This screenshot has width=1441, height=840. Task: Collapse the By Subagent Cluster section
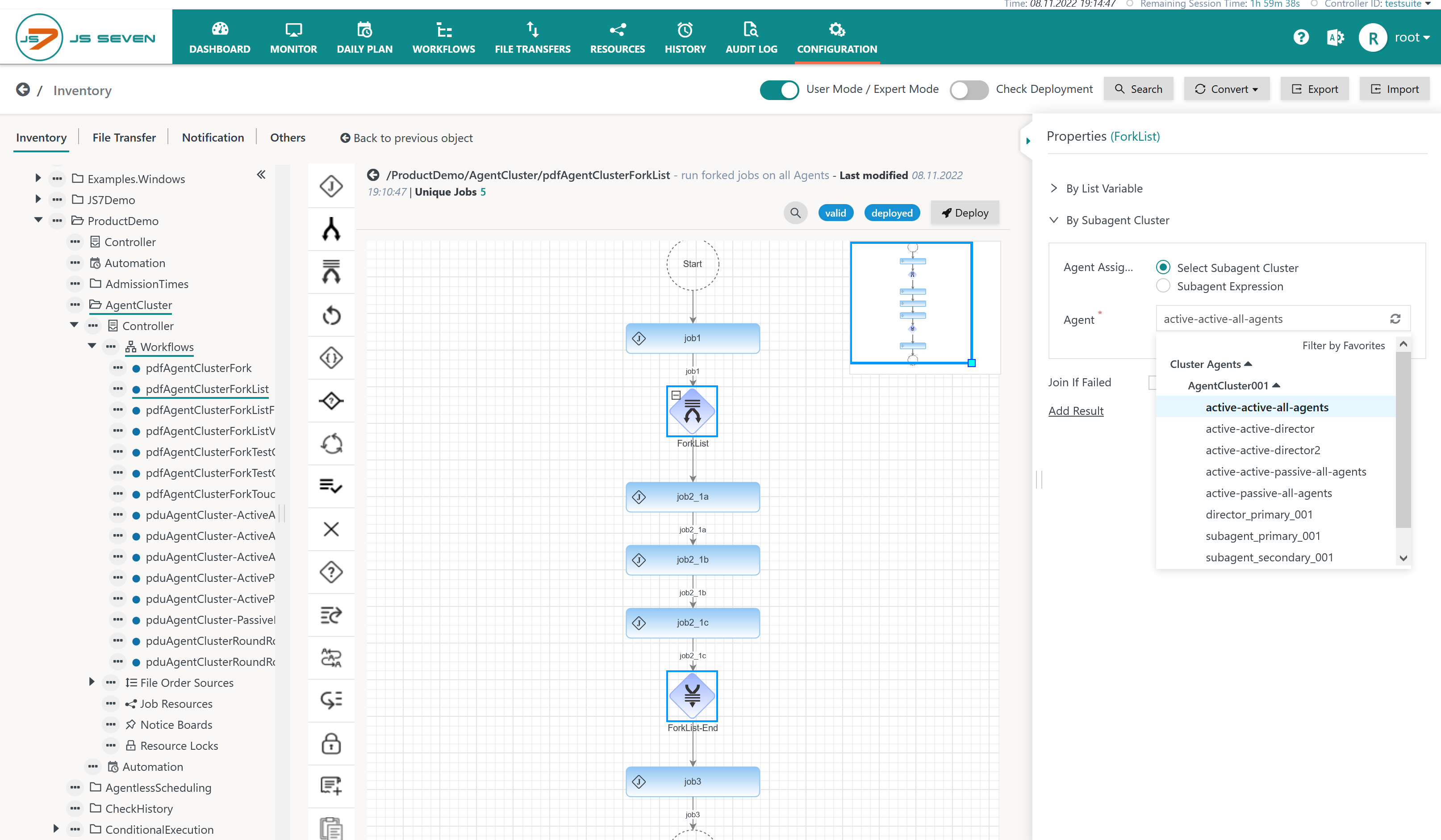point(1054,220)
